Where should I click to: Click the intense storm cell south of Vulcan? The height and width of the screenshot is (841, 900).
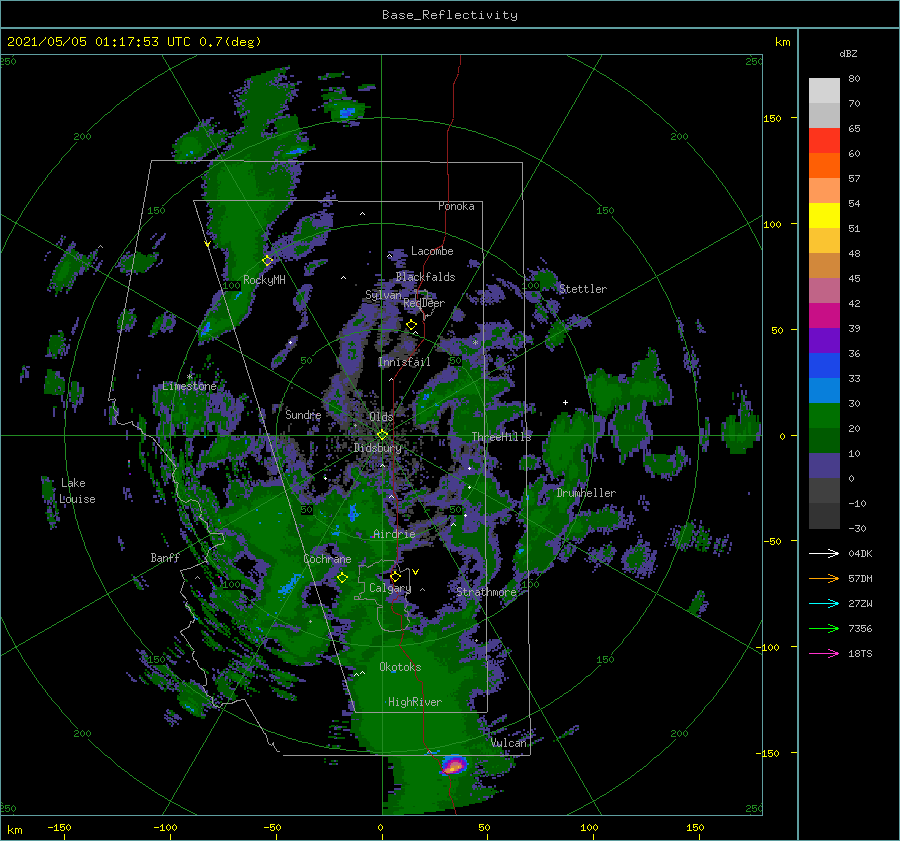[454, 765]
